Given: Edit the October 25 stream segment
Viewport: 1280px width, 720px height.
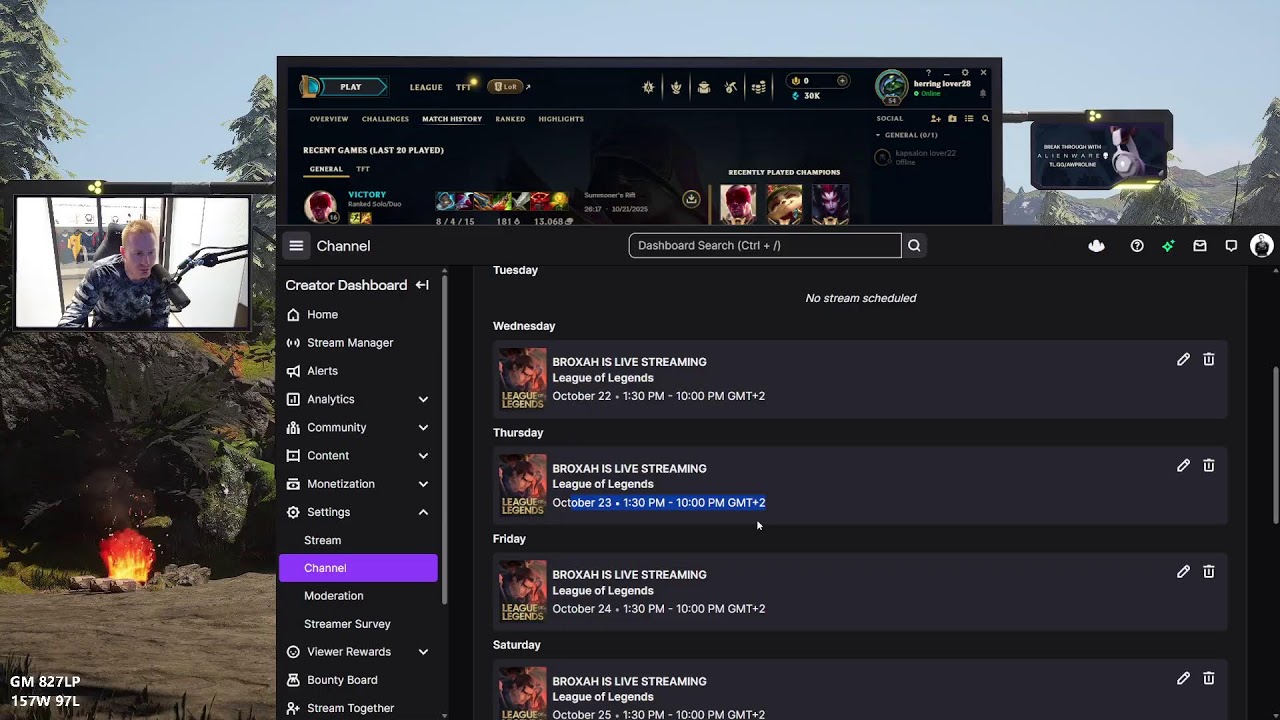Looking at the screenshot, I should click(1183, 678).
